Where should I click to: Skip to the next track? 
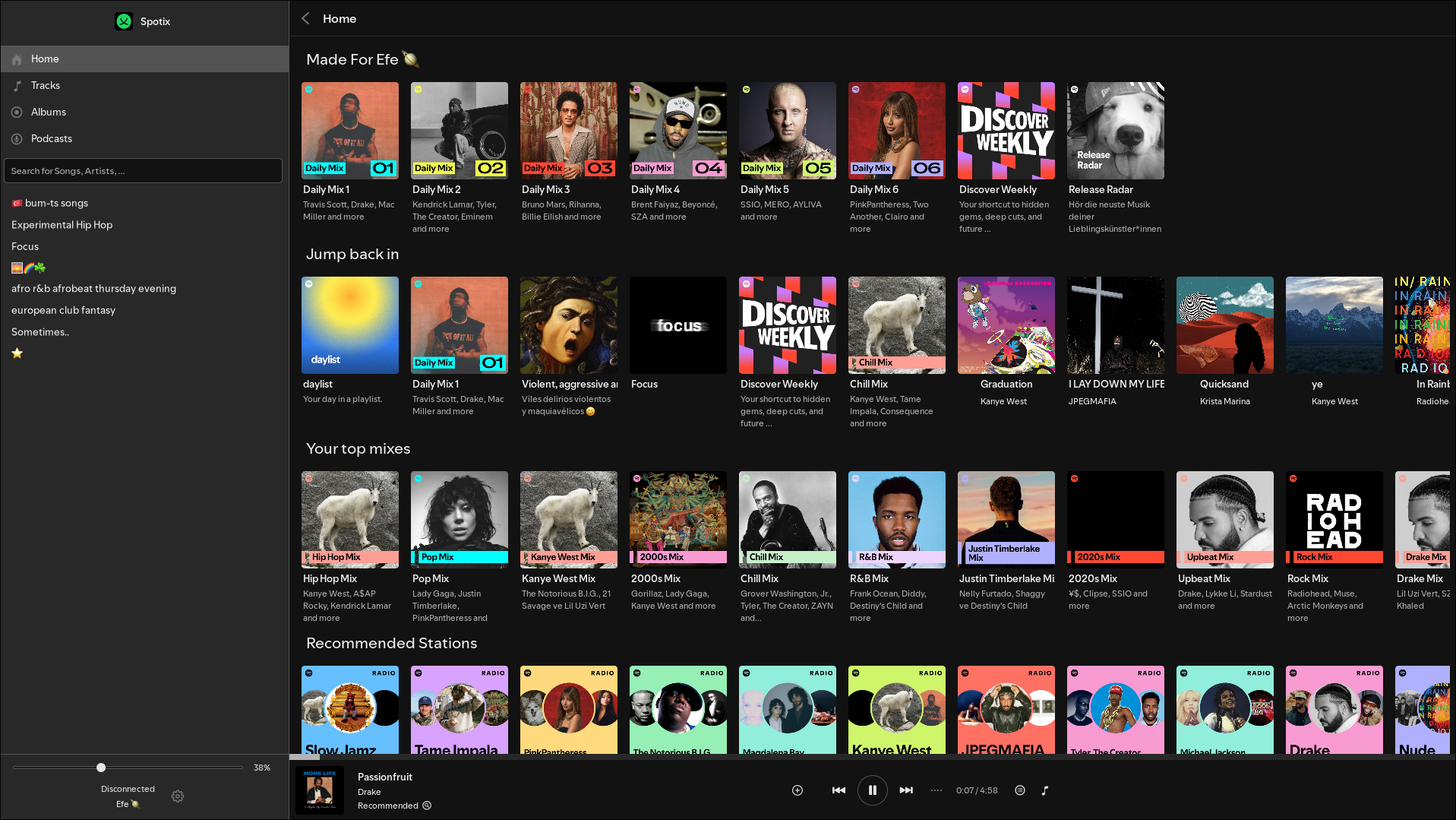[906, 790]
